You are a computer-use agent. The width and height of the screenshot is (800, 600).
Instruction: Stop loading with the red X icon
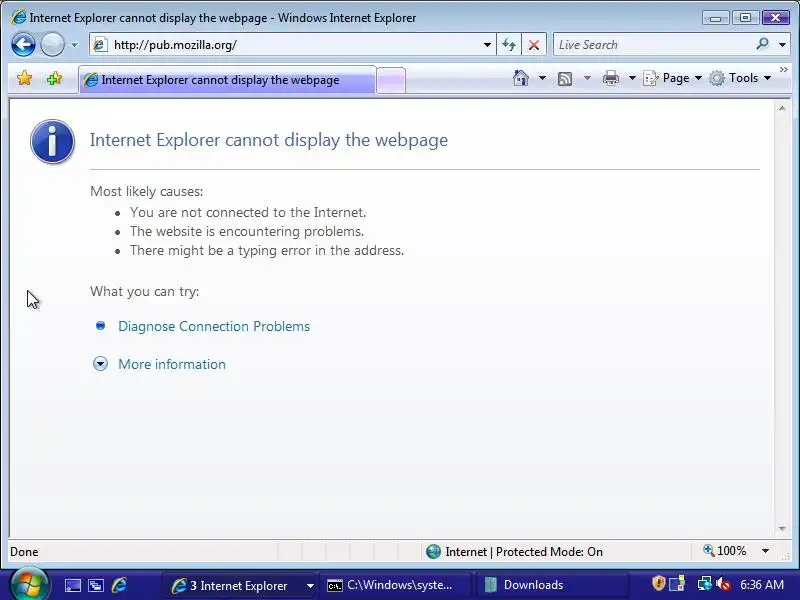tap(534, 45)
